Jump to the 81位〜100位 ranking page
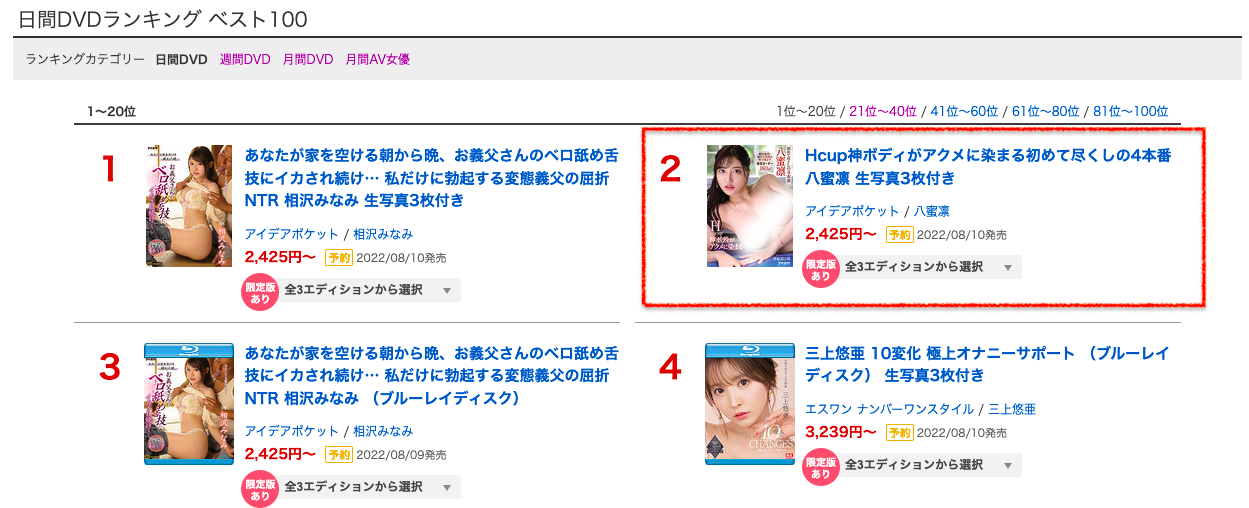 pos(1130,111)
